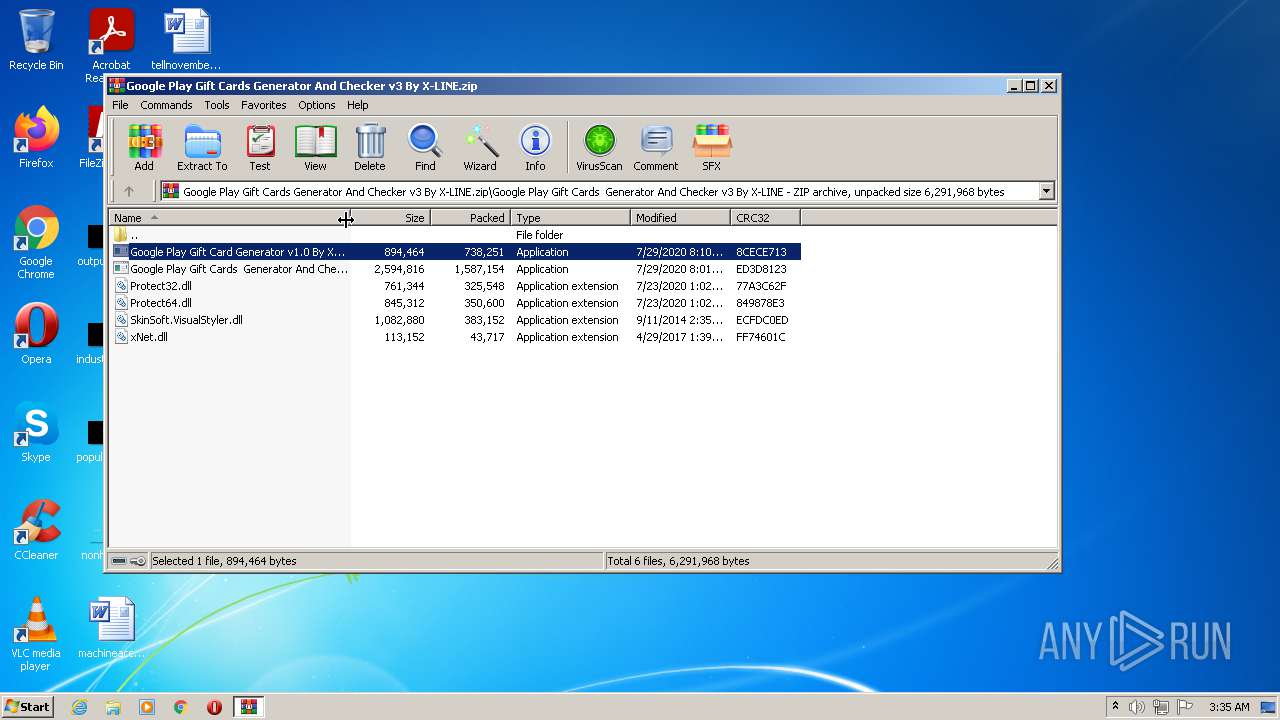Image resolution: width=1280 pixels, height=720 pixels.
Task: Open the Options menu
Action: (x=317, y=105)
